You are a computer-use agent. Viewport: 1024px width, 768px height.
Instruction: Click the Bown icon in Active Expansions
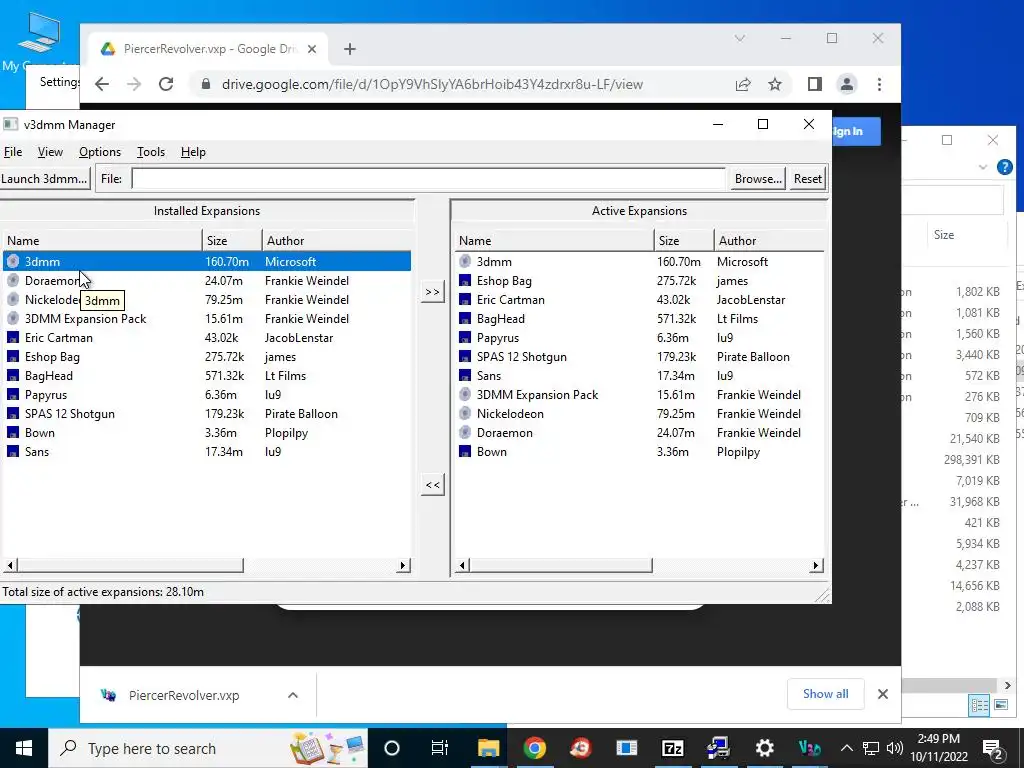464,451
